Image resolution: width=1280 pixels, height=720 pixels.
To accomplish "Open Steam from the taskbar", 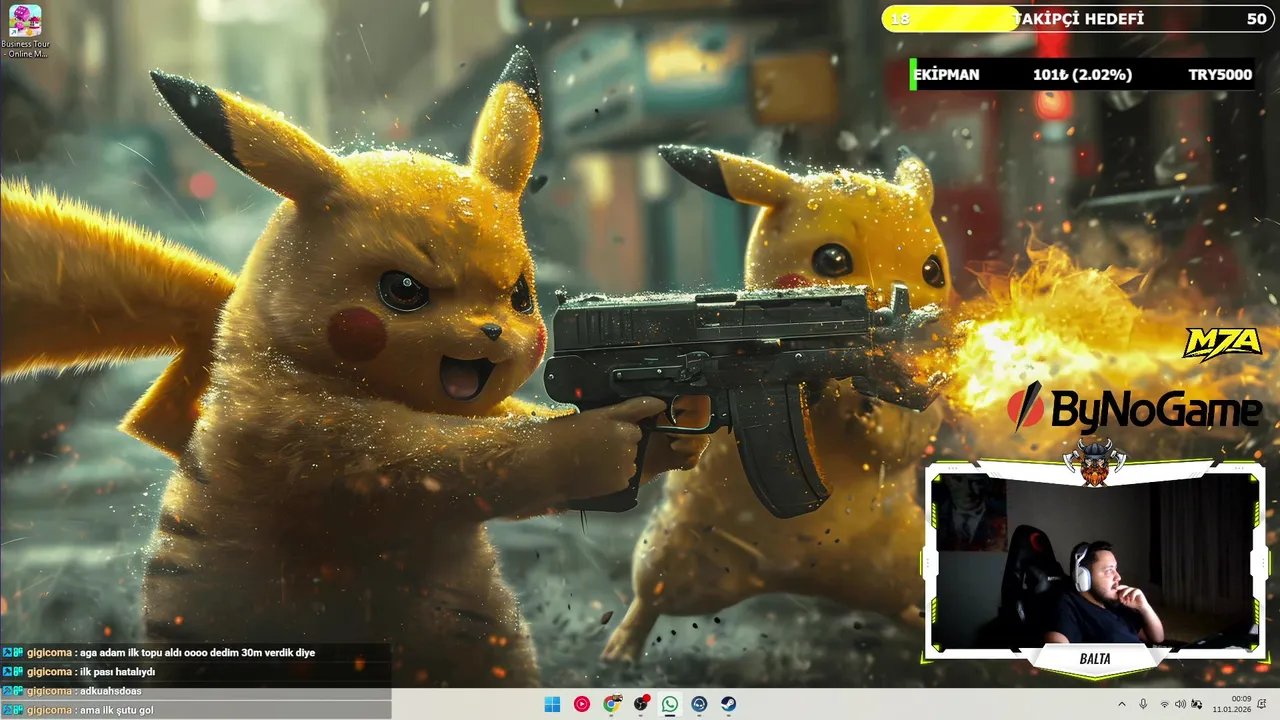I will pos(729,704).
